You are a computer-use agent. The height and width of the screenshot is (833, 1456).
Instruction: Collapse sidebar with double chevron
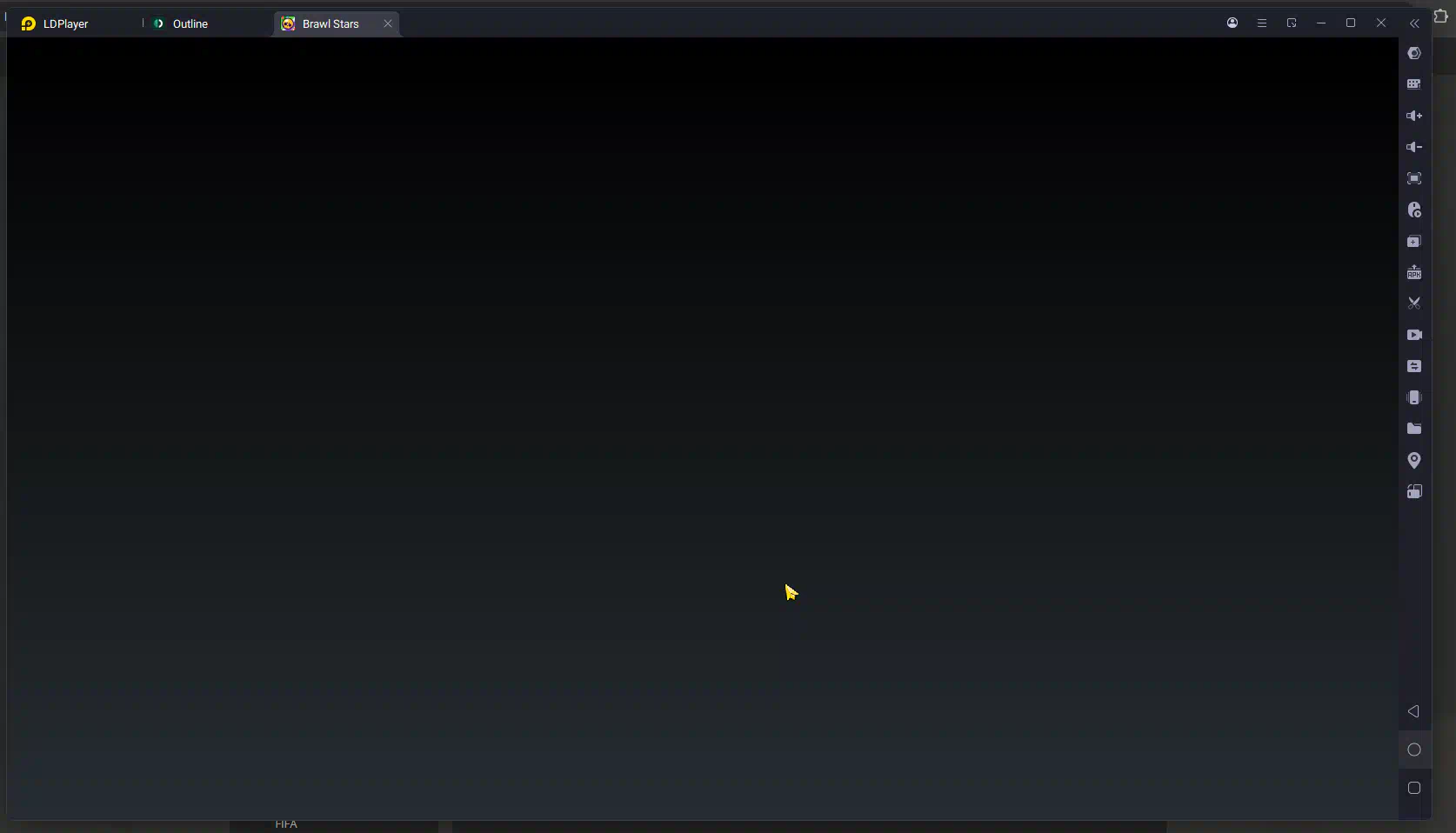click(1414, 23)
